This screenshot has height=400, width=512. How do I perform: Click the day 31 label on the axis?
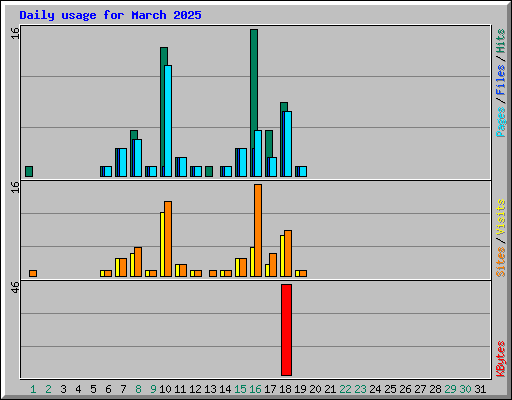(480, 389)
